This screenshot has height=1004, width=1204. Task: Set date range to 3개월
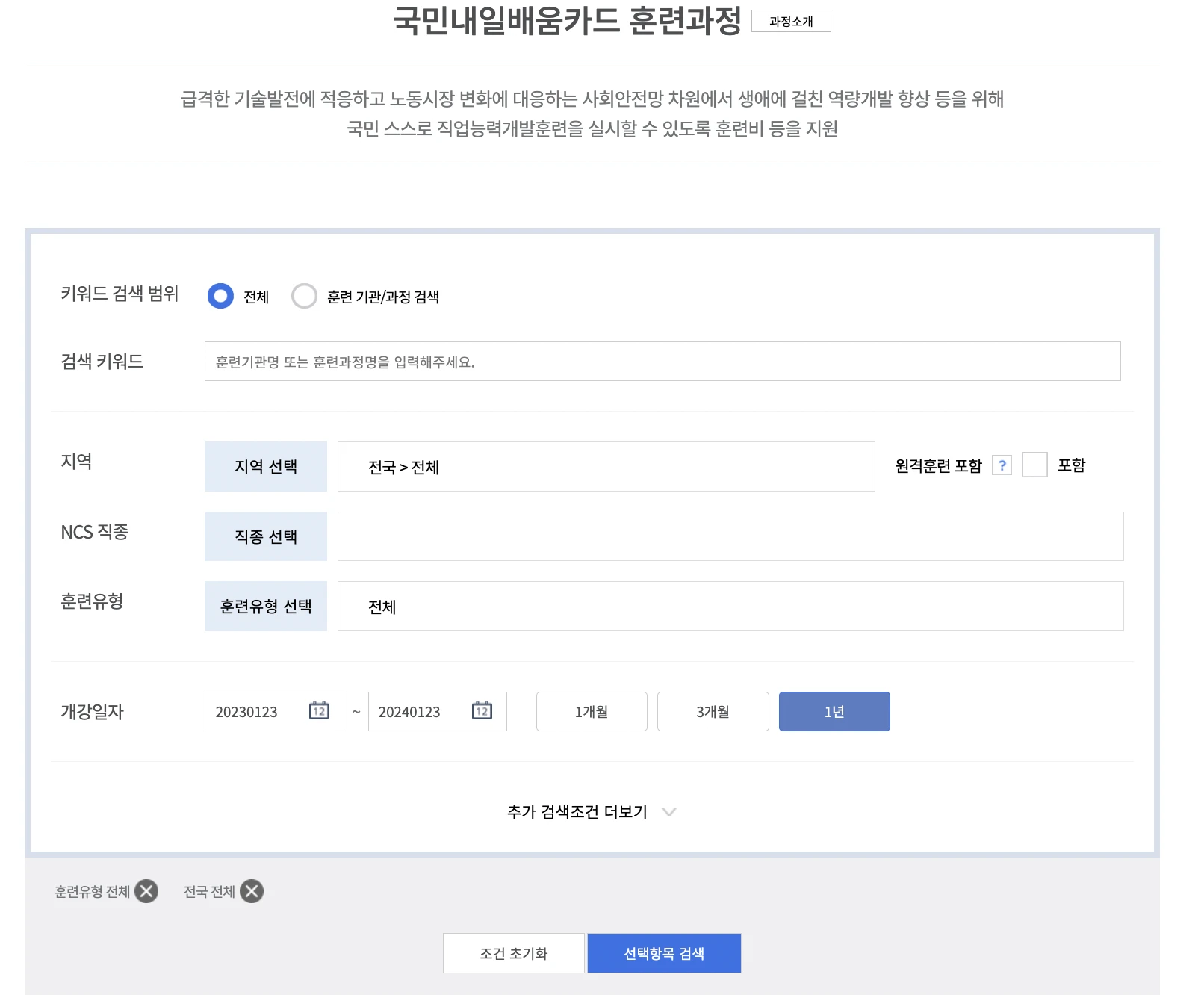click(x=713, y=711)
